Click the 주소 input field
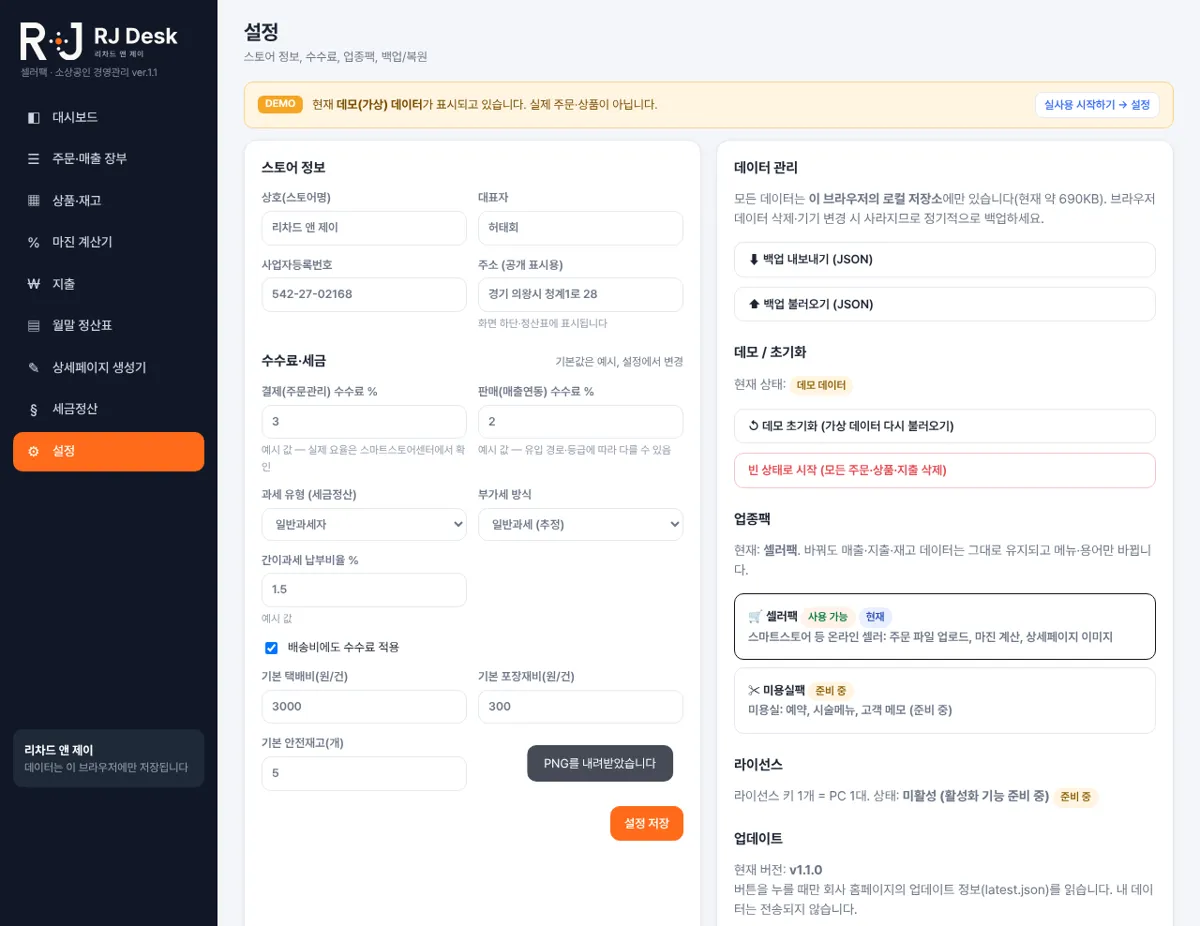Screen dimensions: 1200x926 click(x=581, y=295)
